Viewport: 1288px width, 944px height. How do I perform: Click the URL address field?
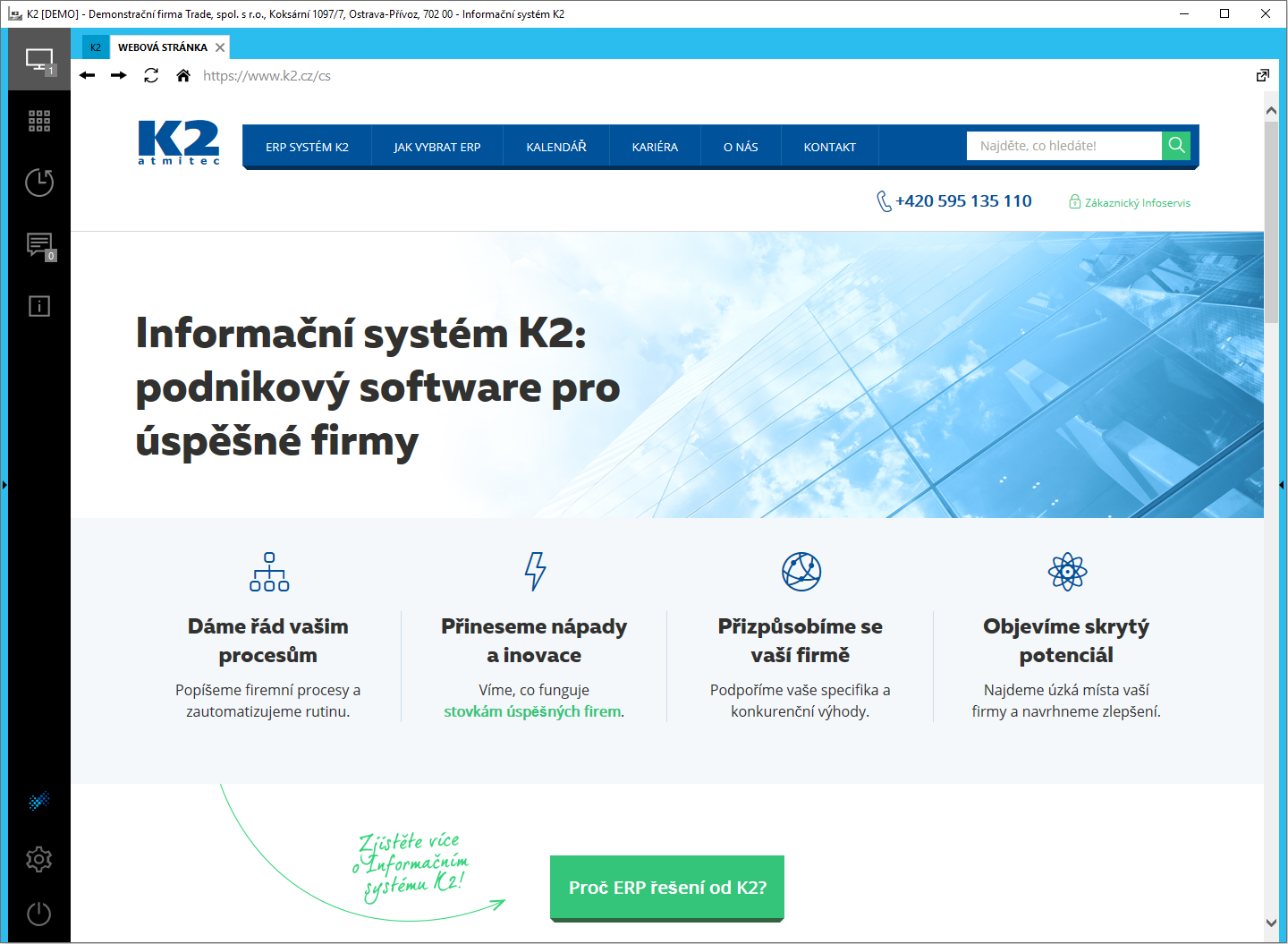pyautogui.click(x=267, y=76)
